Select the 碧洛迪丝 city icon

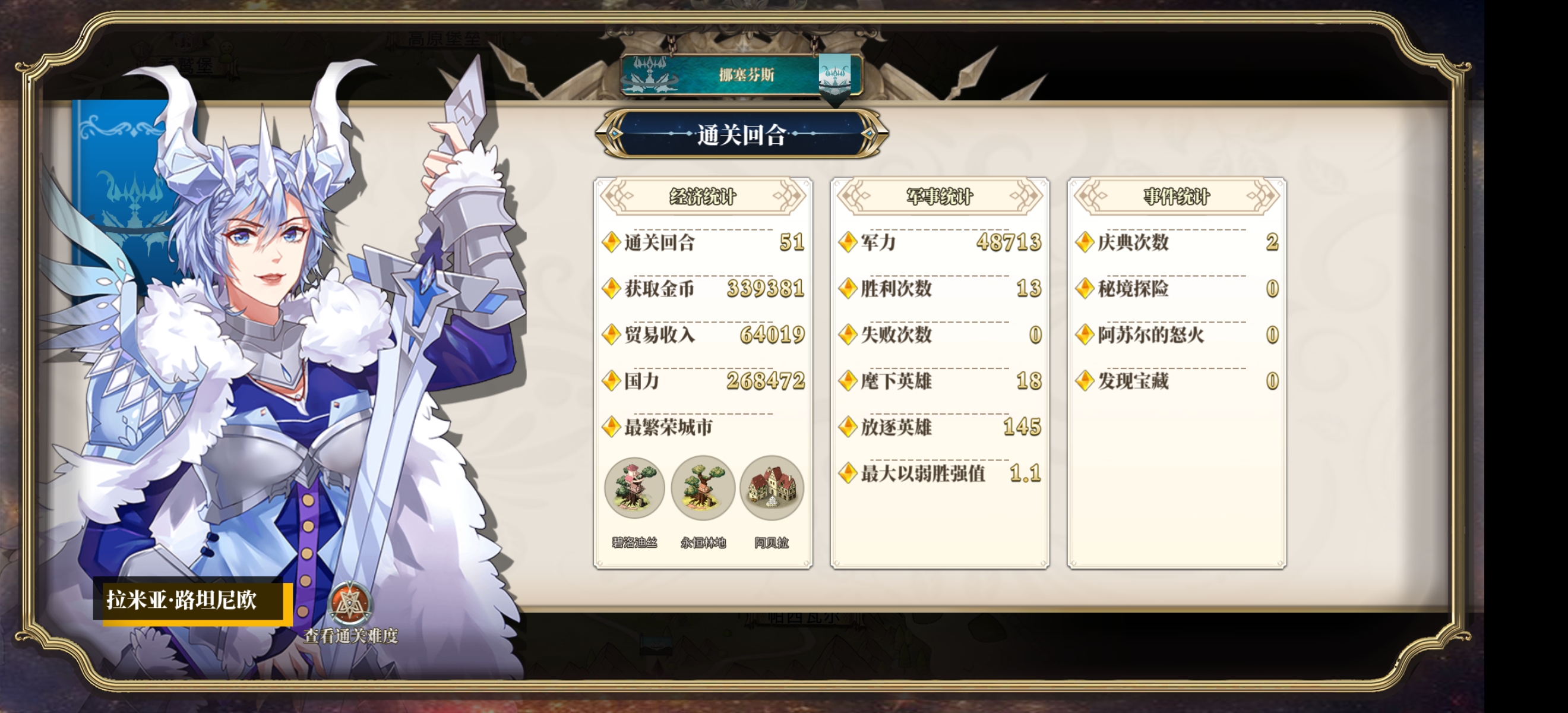click(x=634, y=488)
